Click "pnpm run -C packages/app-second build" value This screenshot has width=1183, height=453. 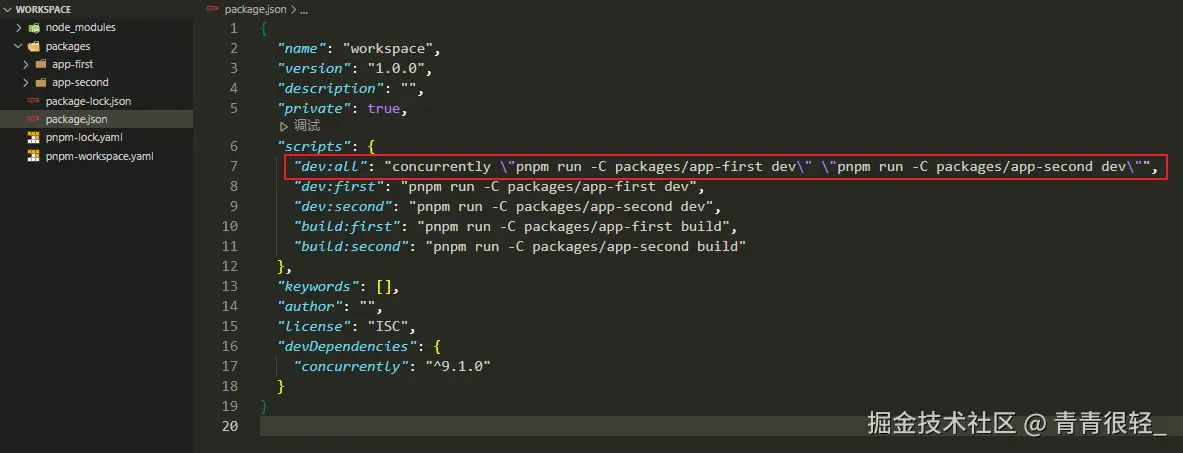pyautogui.click(x=585, y=246)
